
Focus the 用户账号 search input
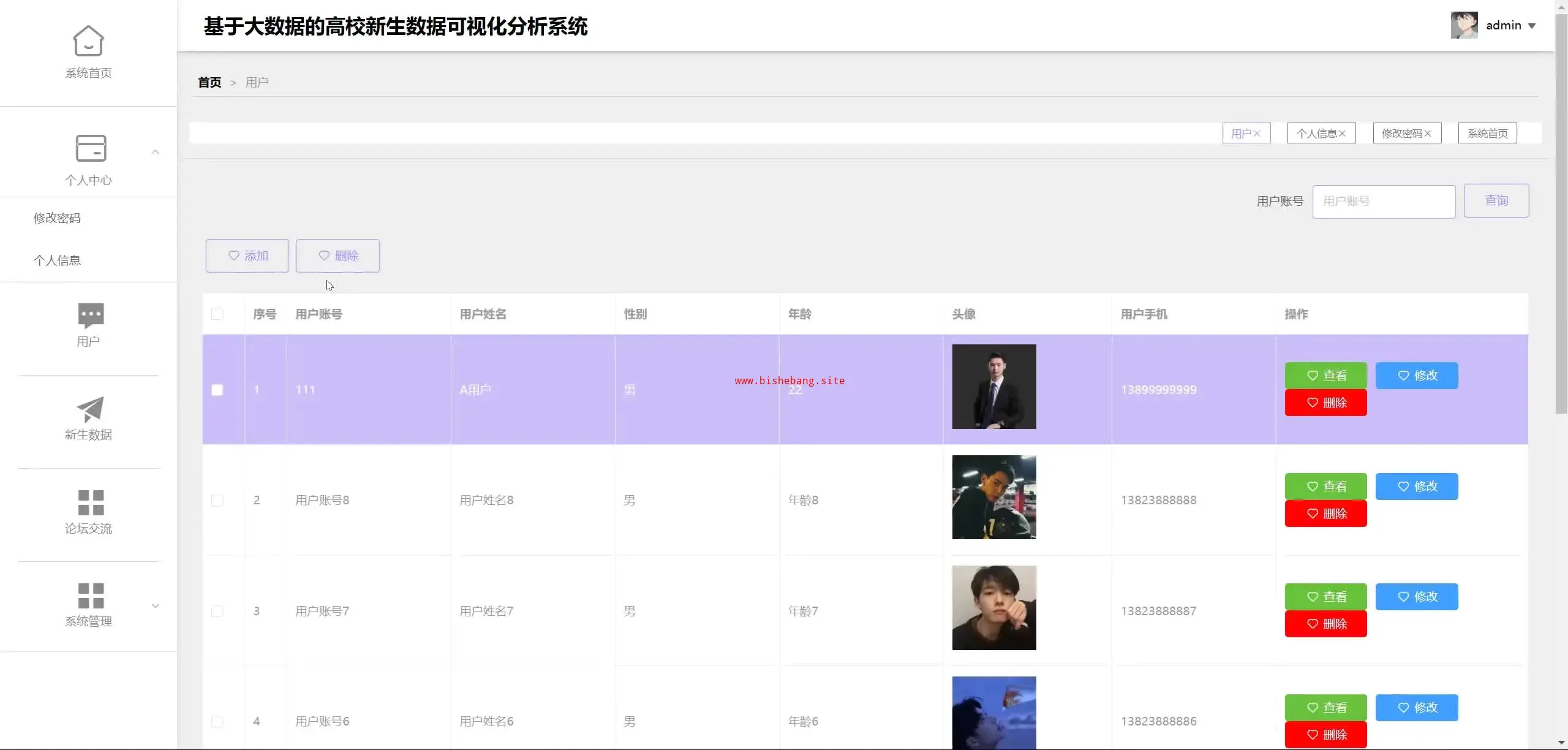tap(1383, 202)
